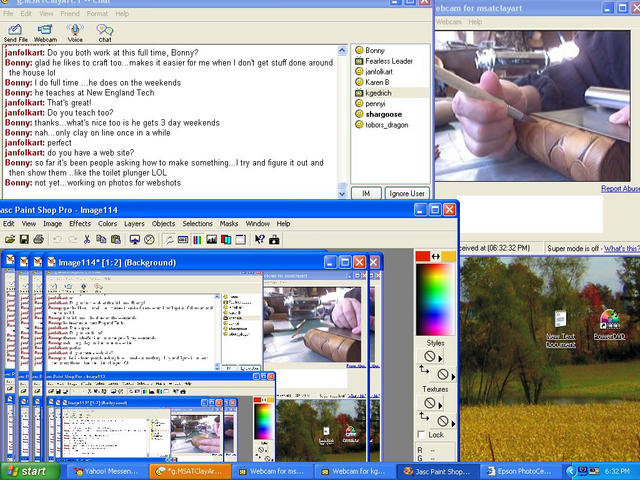
Task: Click the swap Styles bent-arrow icon
Action: pyautogui.click(x=424, y=370)
